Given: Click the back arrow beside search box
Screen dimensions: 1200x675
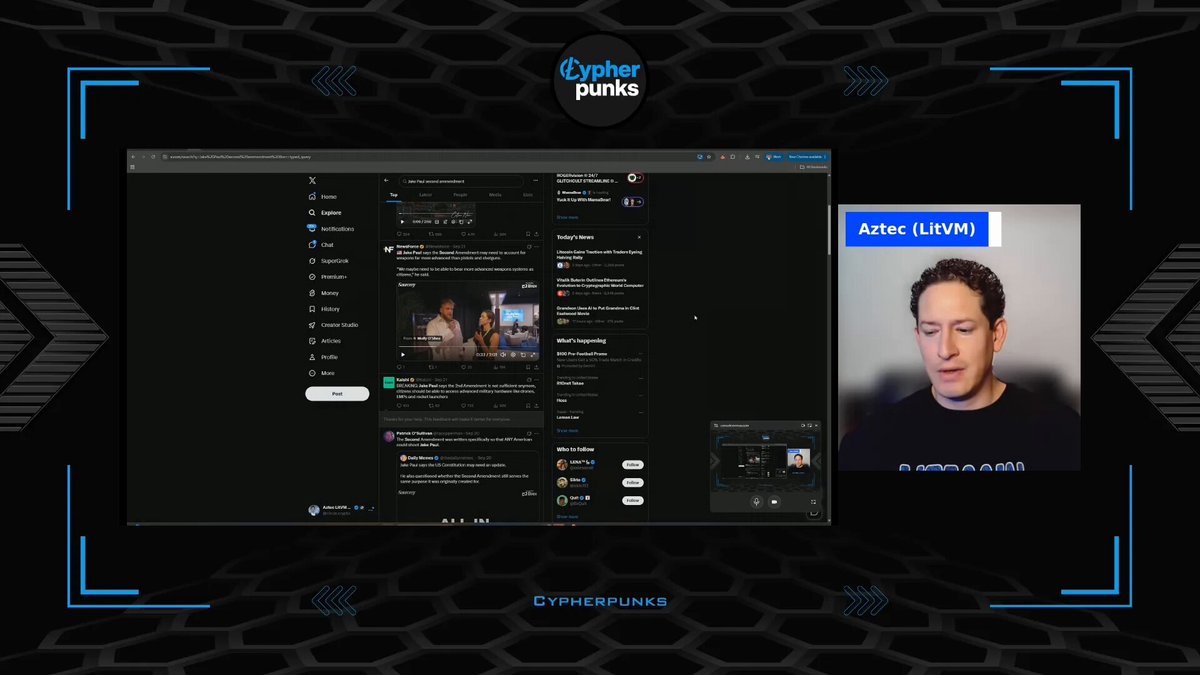Looking at the screenshot, I should (387, 181).
